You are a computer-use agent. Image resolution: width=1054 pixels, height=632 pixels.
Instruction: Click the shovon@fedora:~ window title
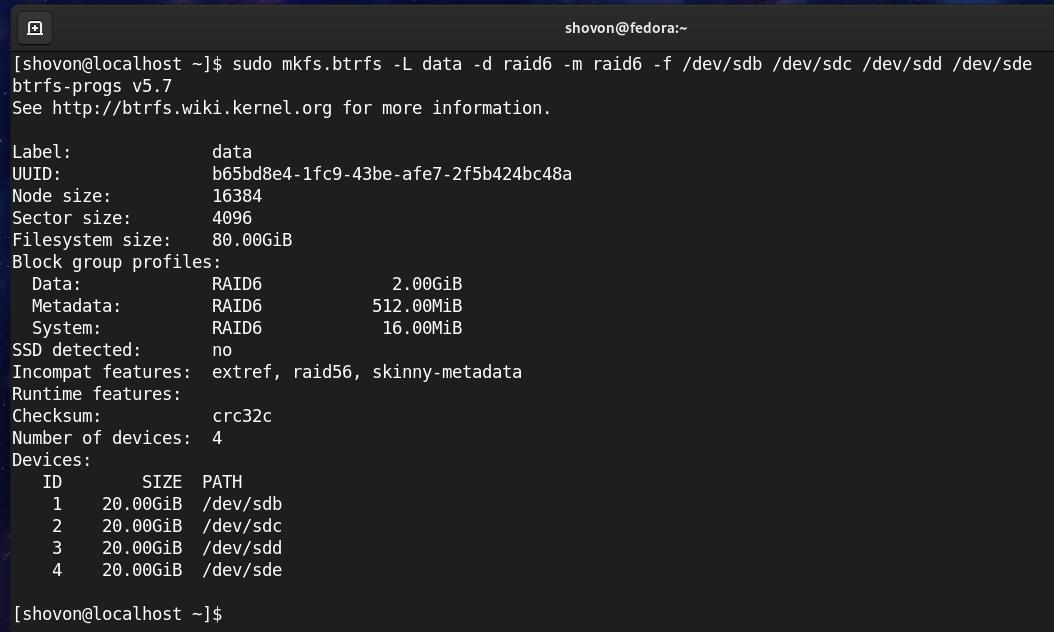coord(626,28)
